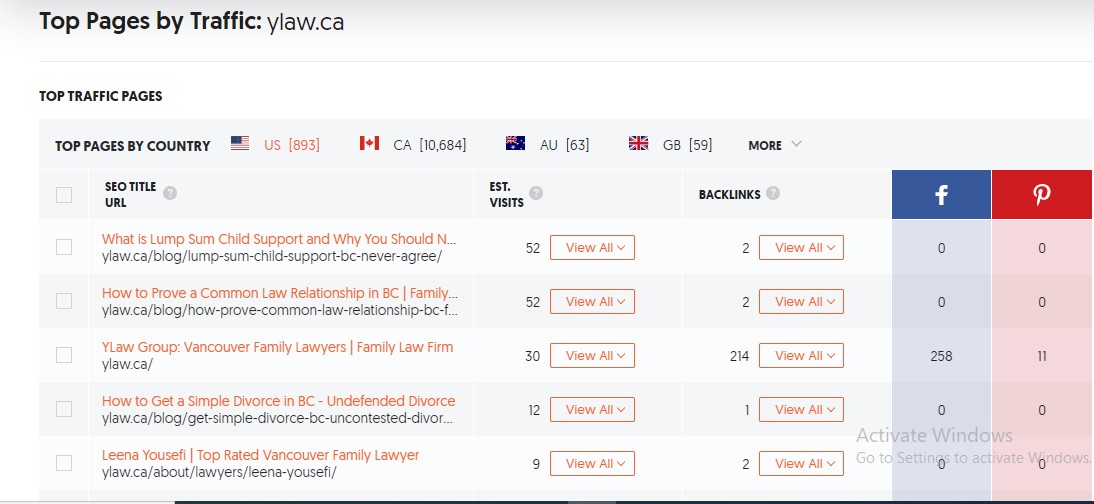Click the Facebook icon column header
This screenshot has width=1094, height=504.
coord(941,195)
